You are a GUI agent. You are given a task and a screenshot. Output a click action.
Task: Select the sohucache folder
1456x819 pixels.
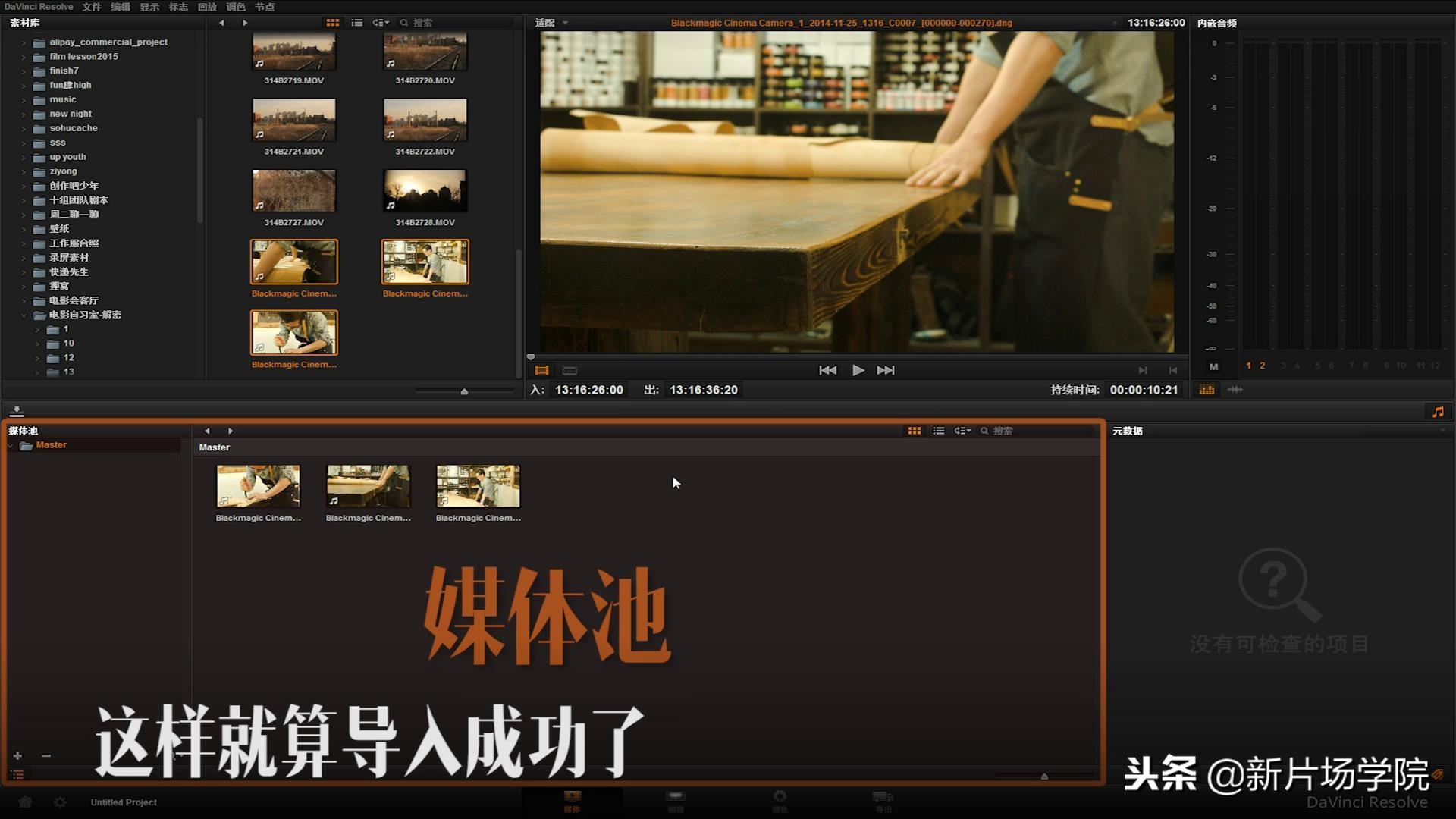pos(74,128)
